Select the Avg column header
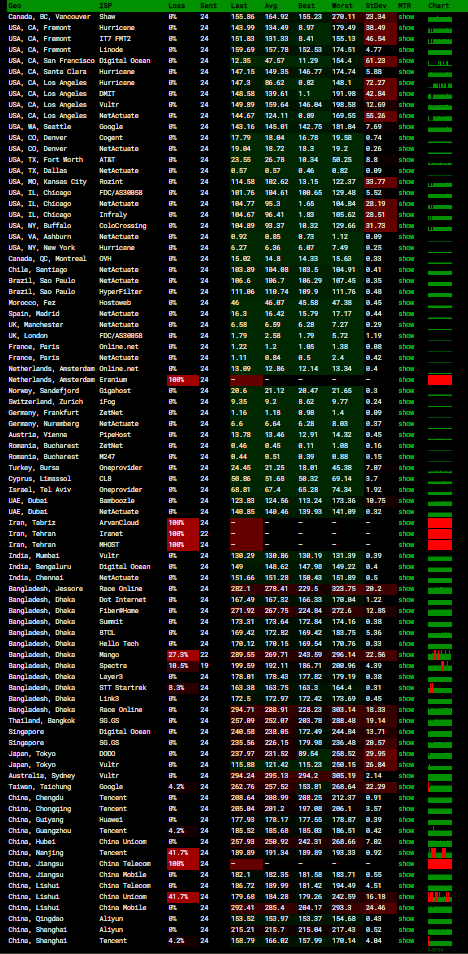Viewport: 468px width, 954px height. click(270, 5)
